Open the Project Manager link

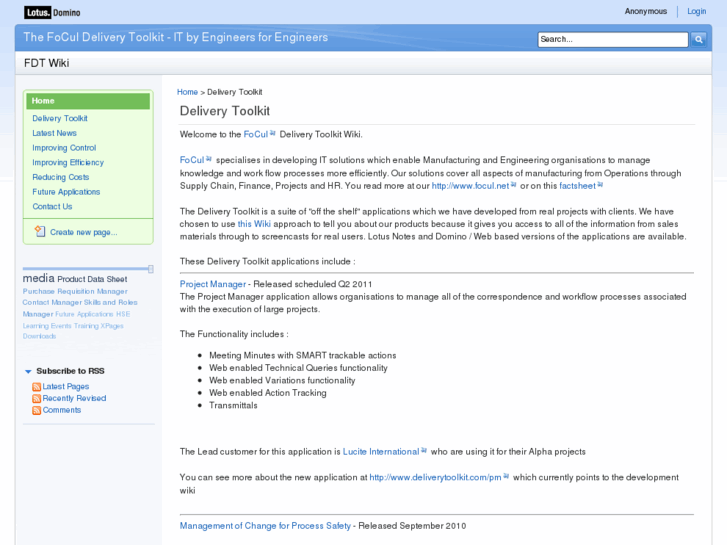pos(213,284)
